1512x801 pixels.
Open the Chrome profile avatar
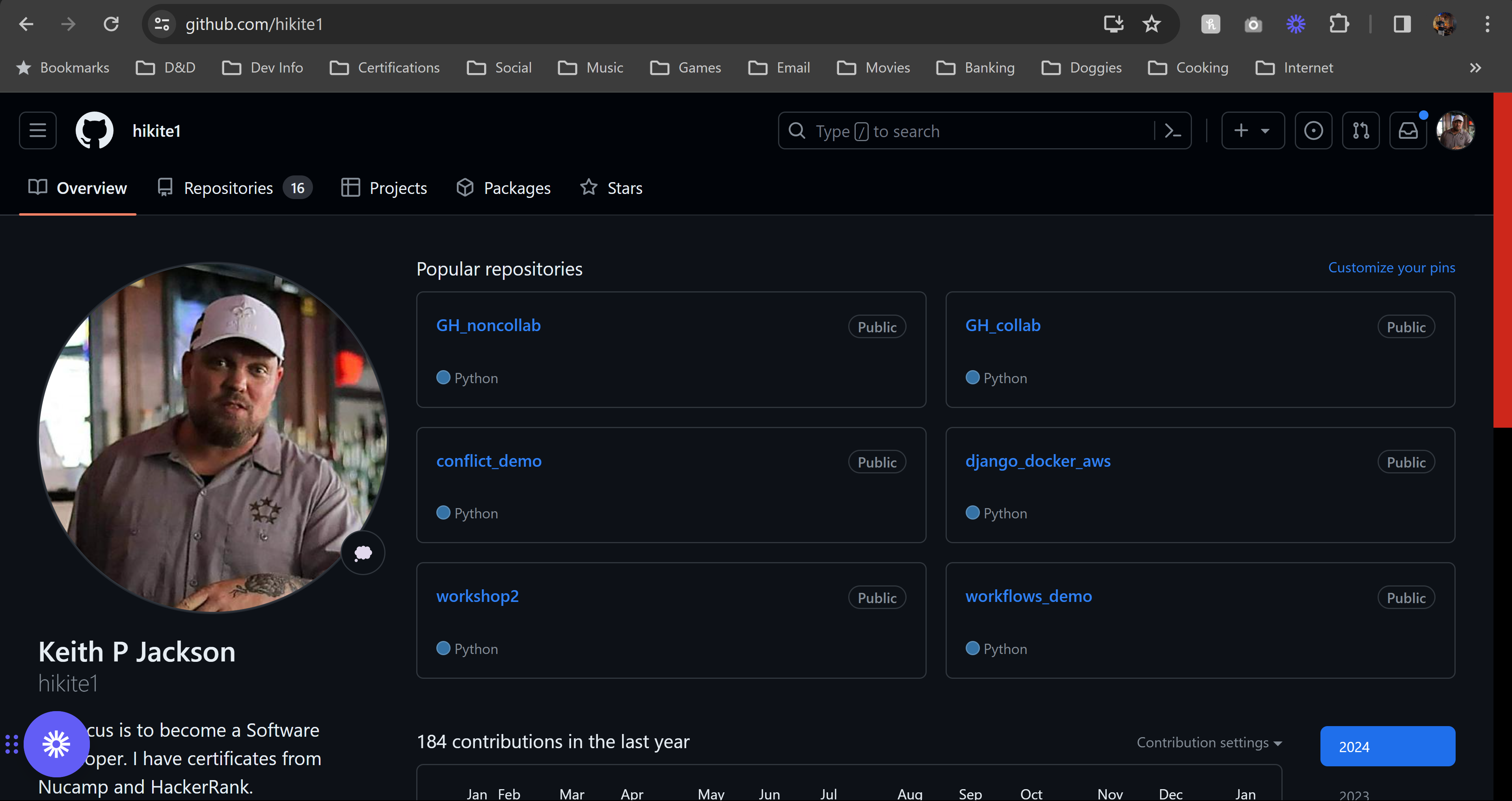point(1445,24)
